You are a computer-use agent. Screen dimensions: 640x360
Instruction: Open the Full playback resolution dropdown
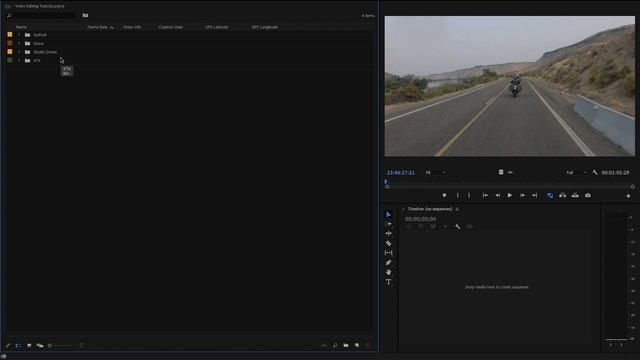click(x=576, y=173)
